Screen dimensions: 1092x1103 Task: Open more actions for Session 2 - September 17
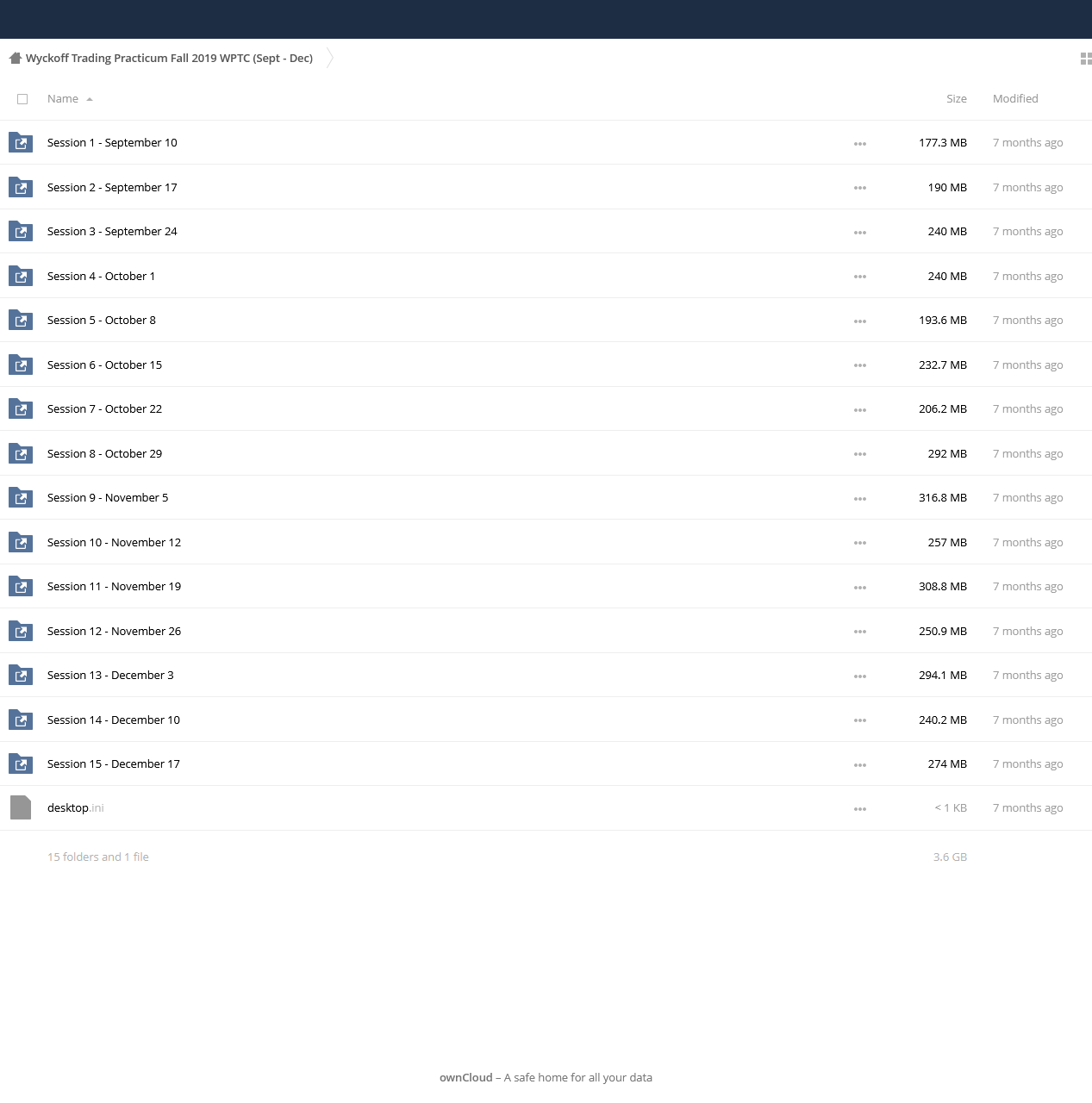pos(860,188)
